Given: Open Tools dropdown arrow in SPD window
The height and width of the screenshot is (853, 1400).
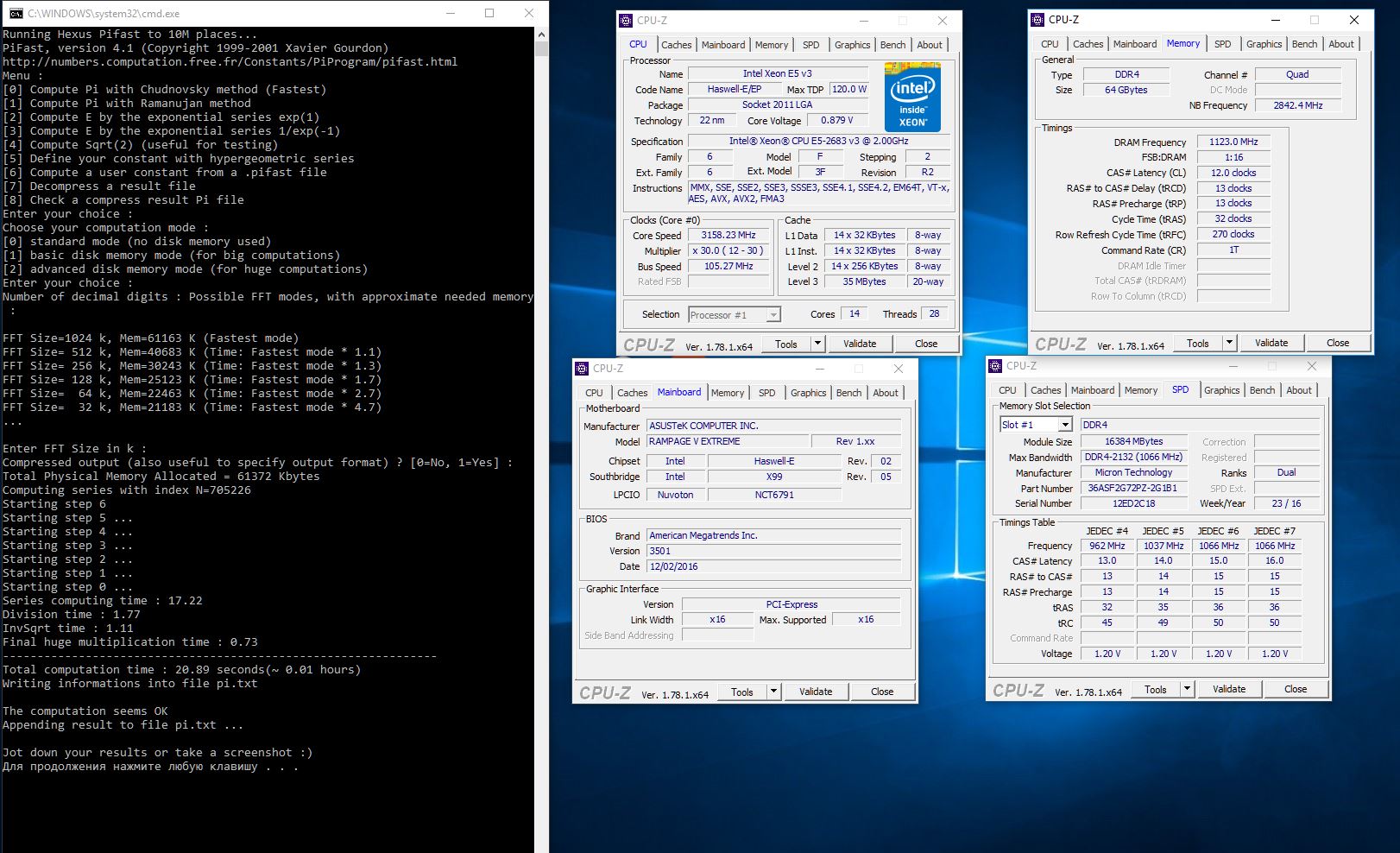Looking at the screenshot, I should [x=1187, y=689].
